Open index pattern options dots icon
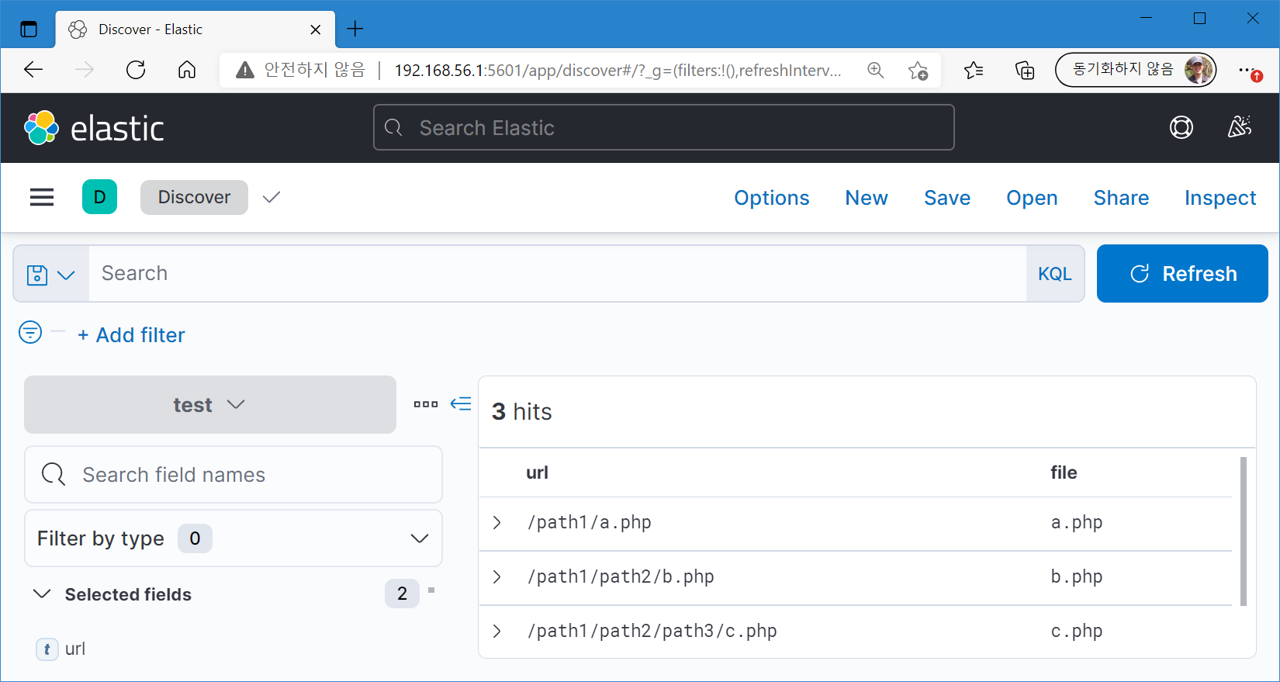This screenshot has height=682, width=1280. click(x=426, y=404)
